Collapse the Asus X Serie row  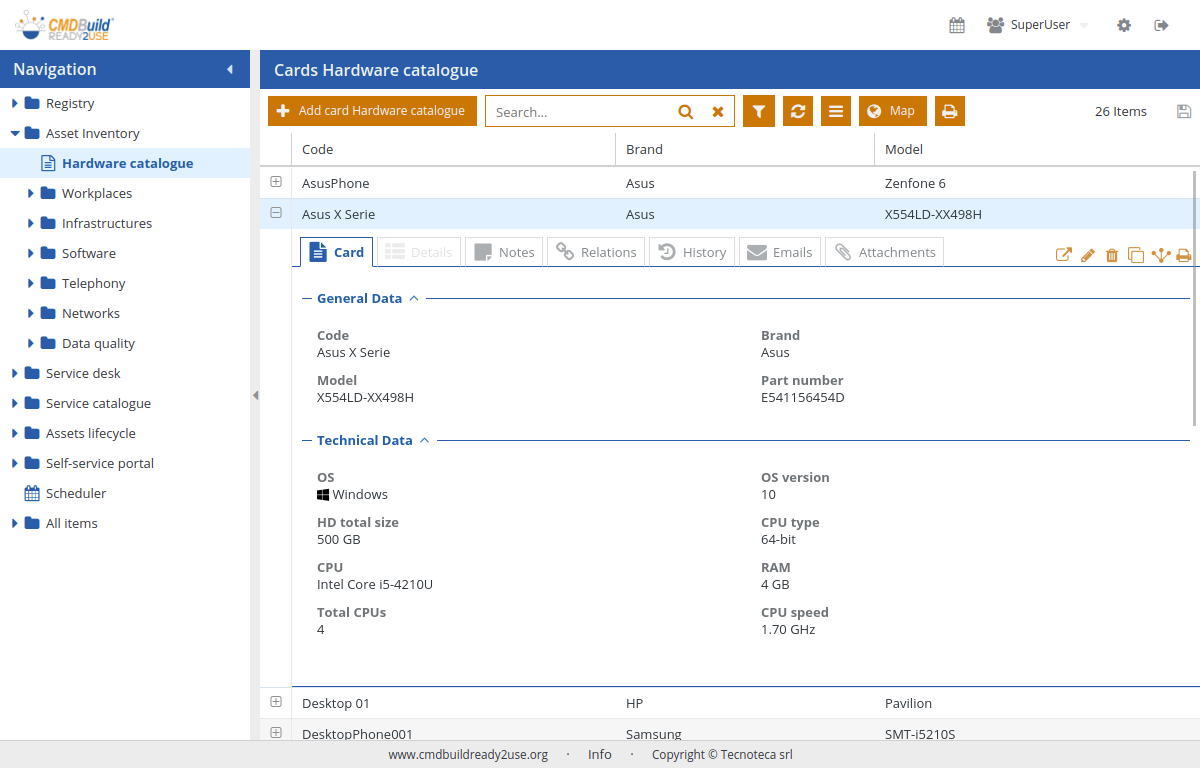tap(276, 213)
